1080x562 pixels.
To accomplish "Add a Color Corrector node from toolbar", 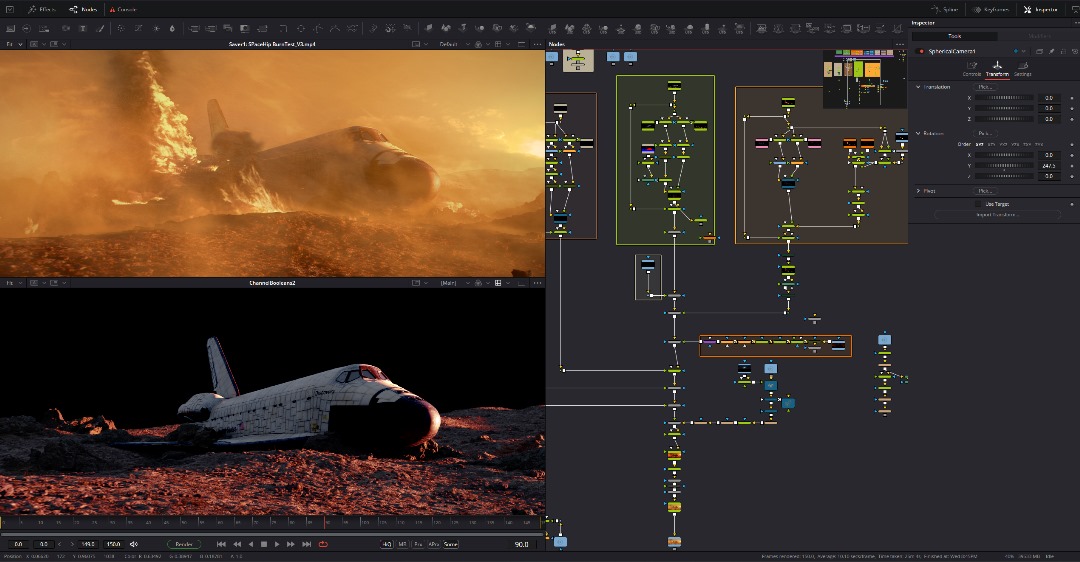I will click(121, 28).
